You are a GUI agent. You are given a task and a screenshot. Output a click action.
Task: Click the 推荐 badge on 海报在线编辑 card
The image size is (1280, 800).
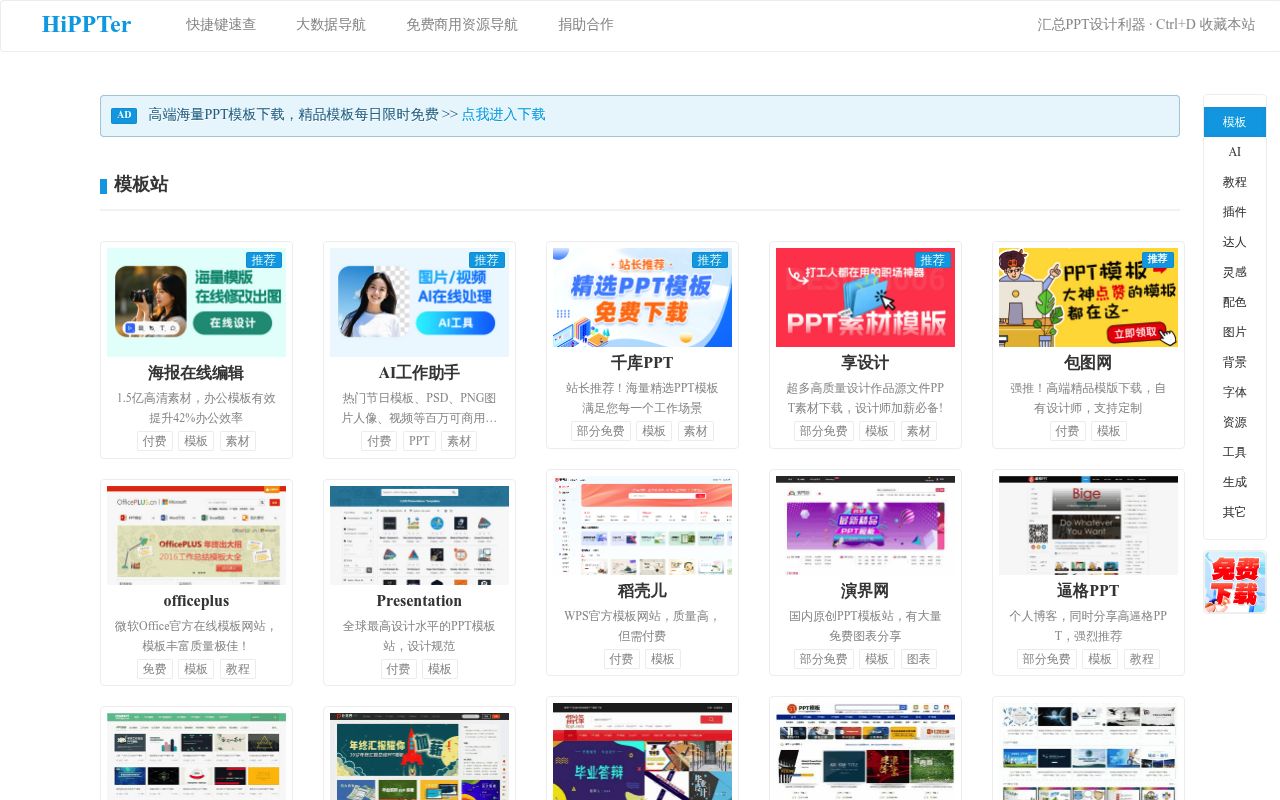pyautogui.click(x=264, y=260)
